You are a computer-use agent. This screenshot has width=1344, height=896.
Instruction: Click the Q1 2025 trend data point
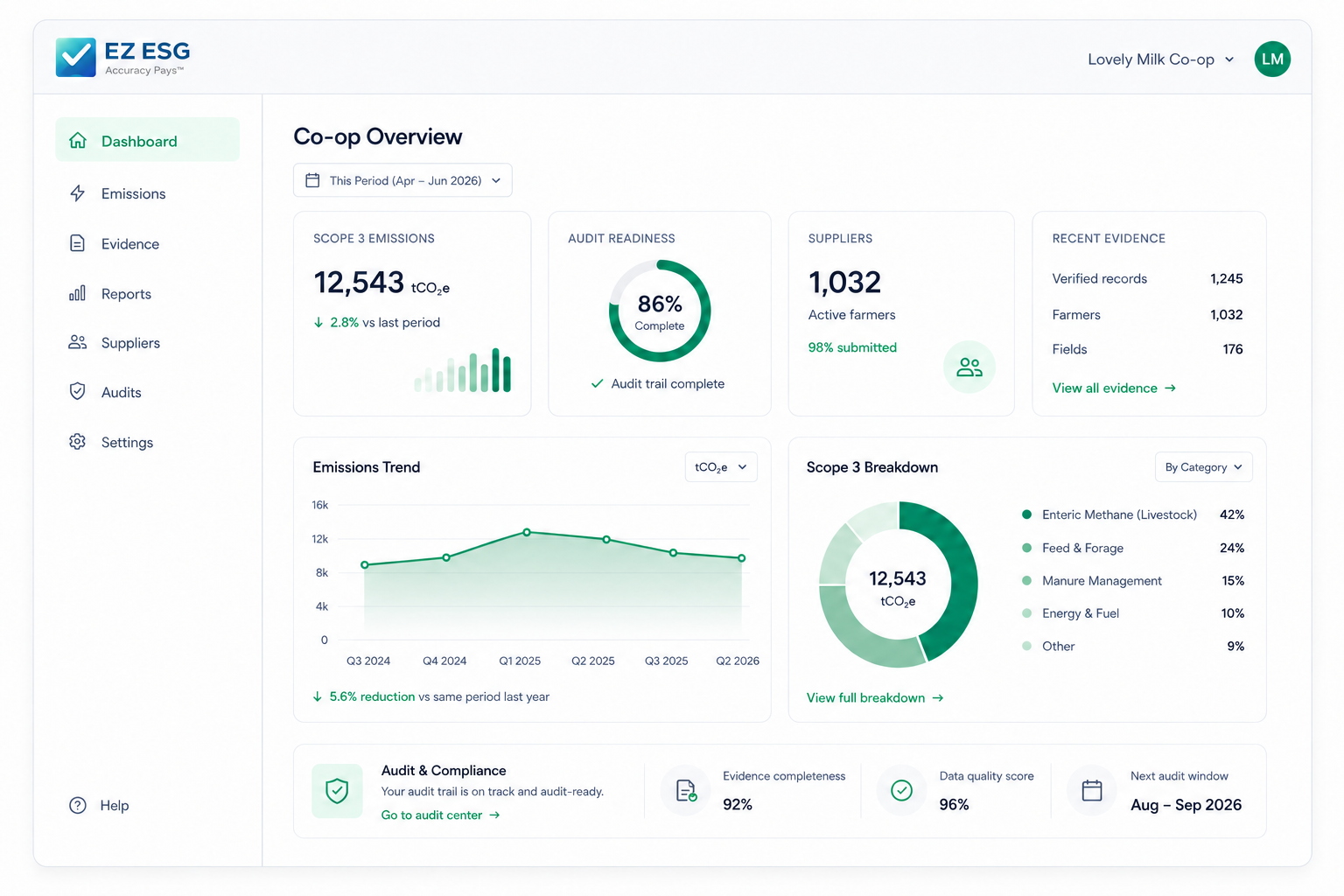click(x=527, y=532)
